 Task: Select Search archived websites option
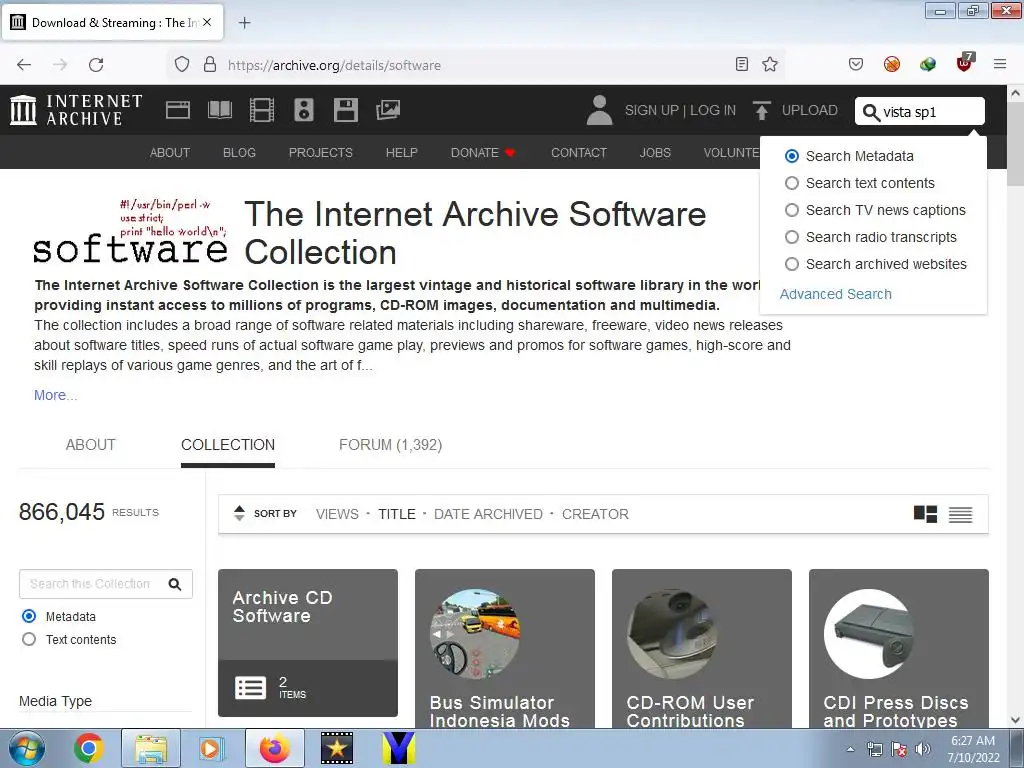(792, 264)
